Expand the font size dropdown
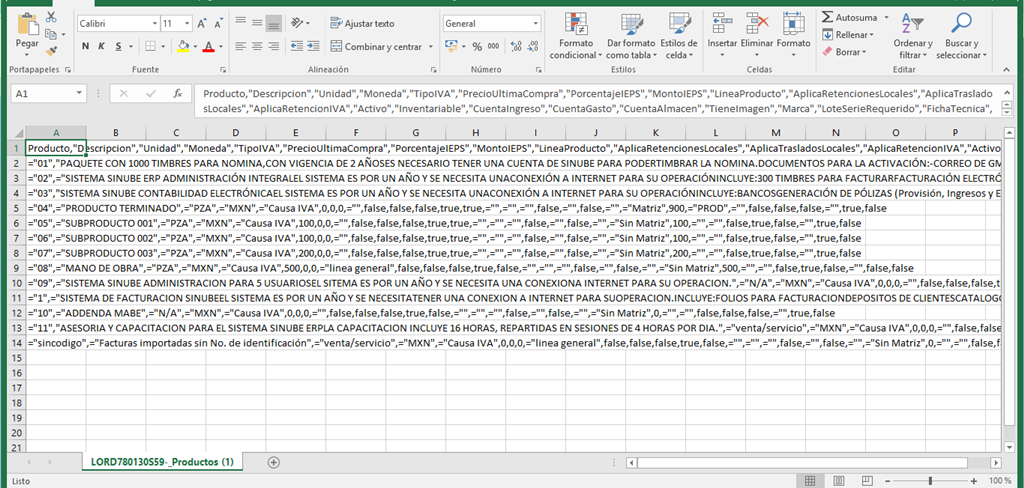 pos(189,23)
